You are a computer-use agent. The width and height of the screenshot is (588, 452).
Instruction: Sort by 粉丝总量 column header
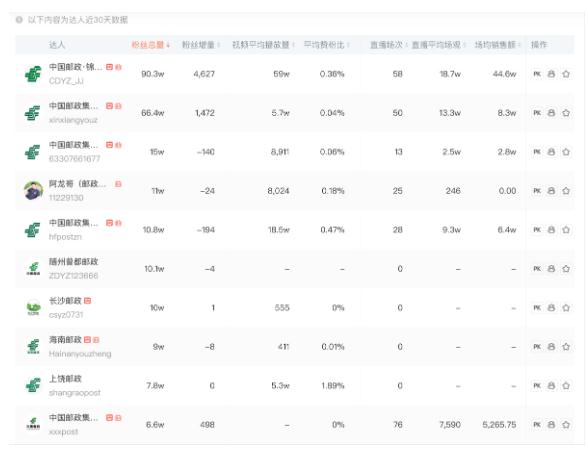[150, 45]
